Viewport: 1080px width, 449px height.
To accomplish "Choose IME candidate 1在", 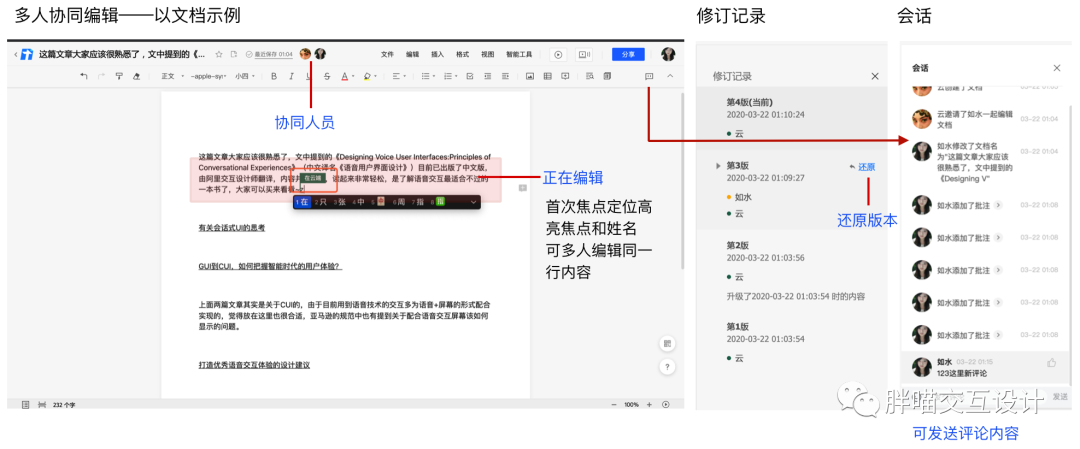I will tap(301, 202).
